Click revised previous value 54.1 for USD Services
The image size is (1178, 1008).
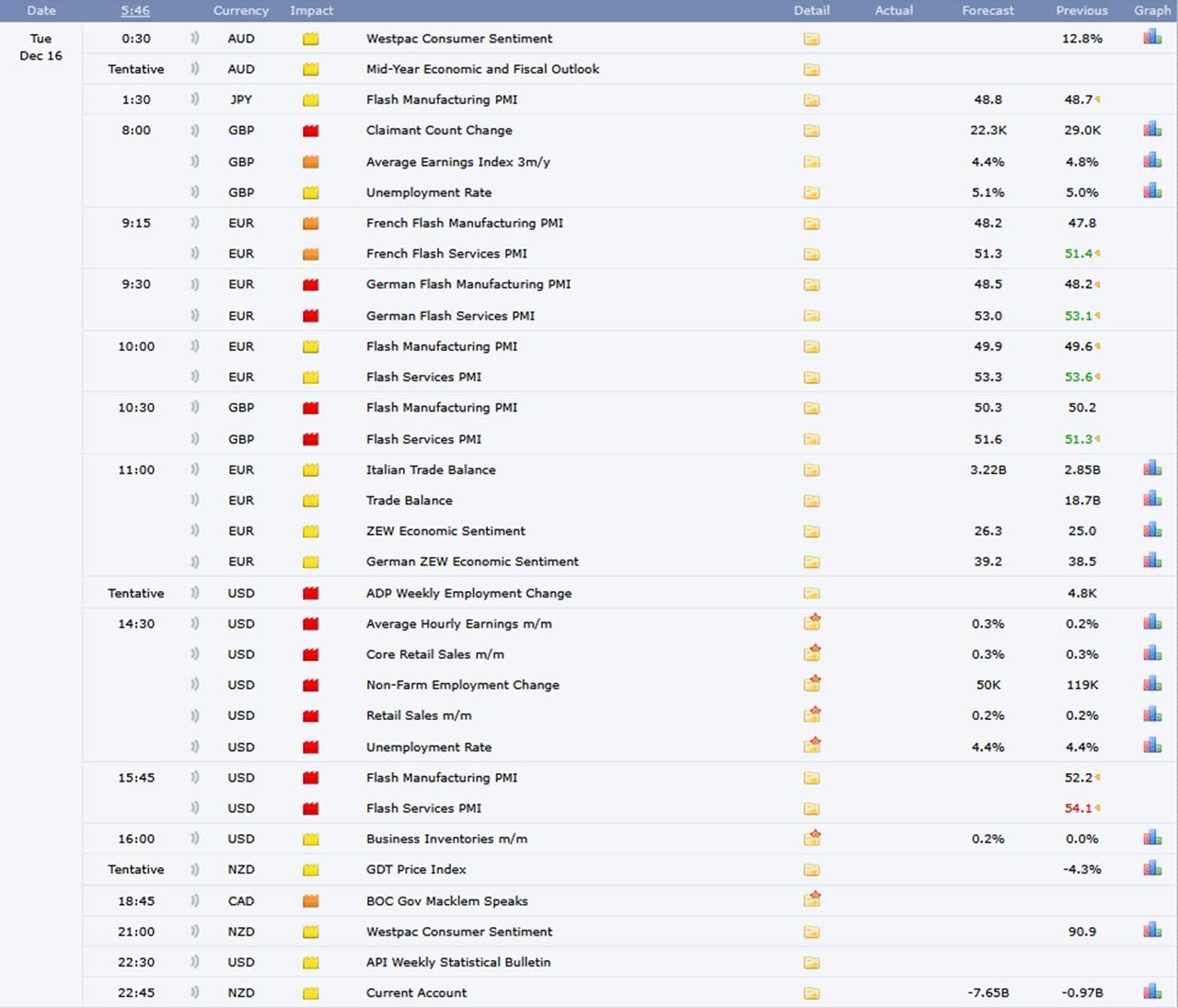1078,808
